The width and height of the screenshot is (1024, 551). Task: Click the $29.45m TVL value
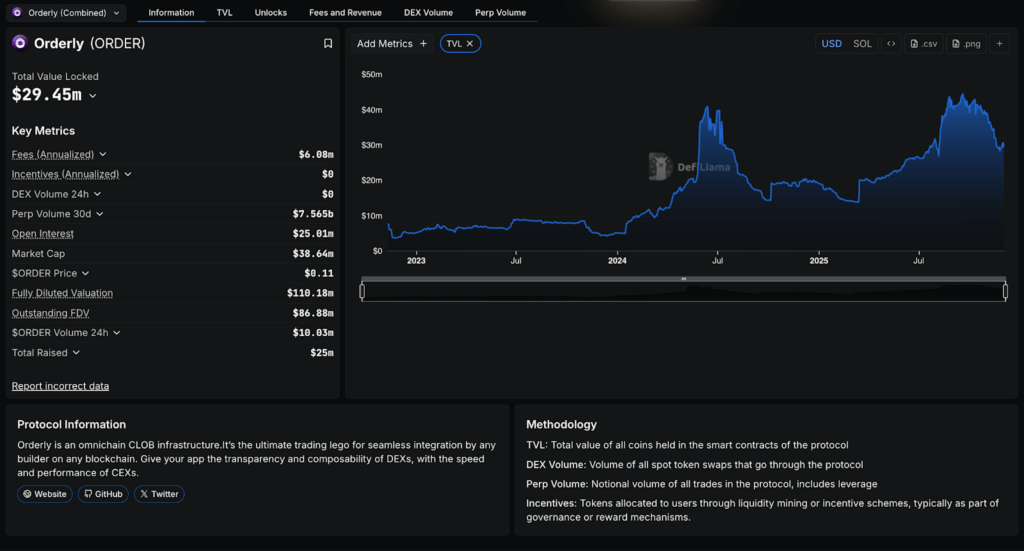47,95
